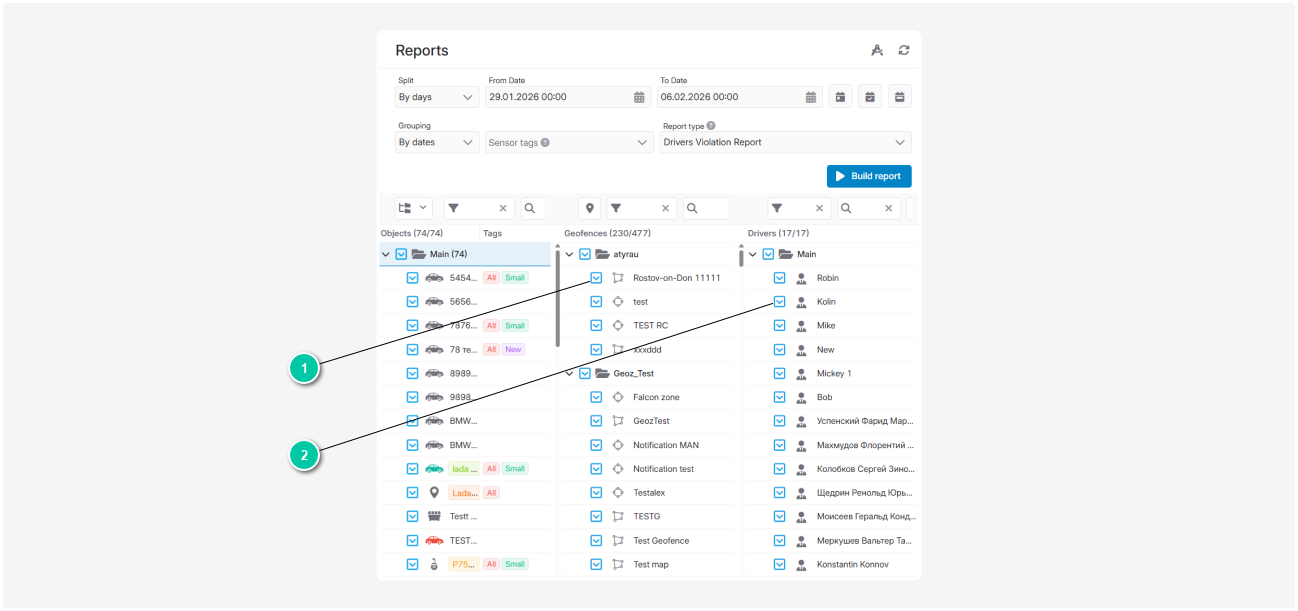Click the refresh icon in Reports header

[x=904, y=50]
